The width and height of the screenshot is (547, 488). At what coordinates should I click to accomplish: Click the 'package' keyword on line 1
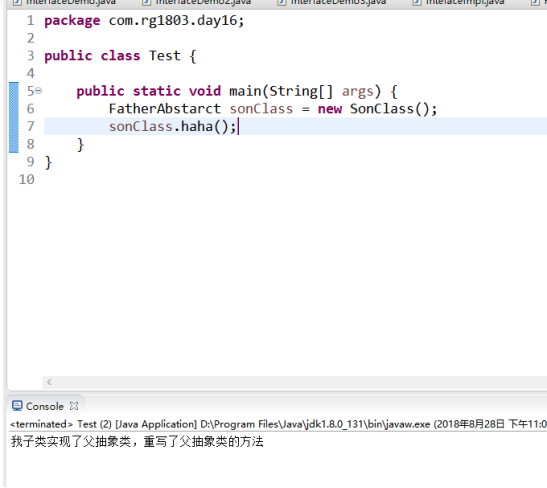point(72,21)
